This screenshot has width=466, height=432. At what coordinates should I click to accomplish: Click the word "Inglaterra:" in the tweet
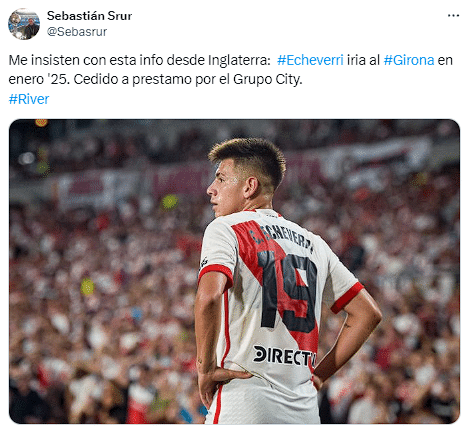(x=239, y=60)
